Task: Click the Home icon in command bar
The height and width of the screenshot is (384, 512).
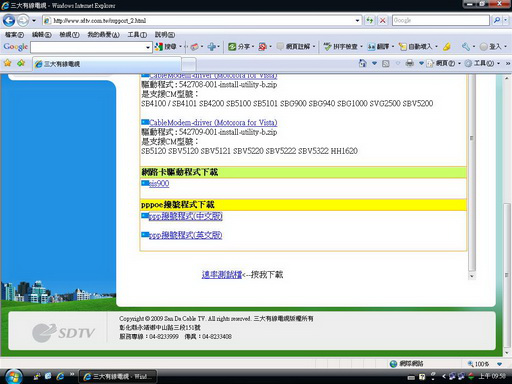Action: (363, 63)
